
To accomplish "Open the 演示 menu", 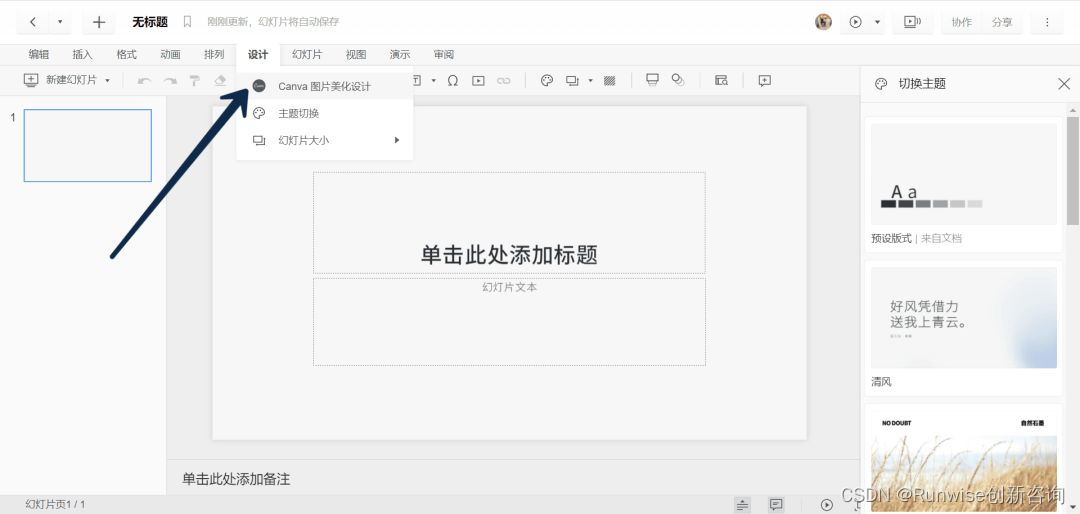I will [x=399, y=54].
